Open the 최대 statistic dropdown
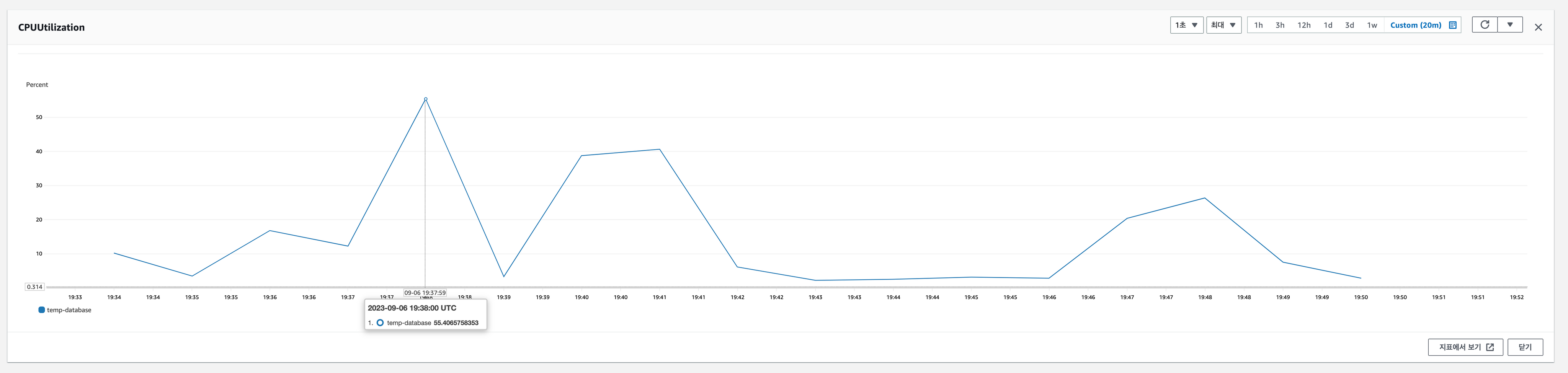Screen dimensions: 1568x373 coord(1223,26)
